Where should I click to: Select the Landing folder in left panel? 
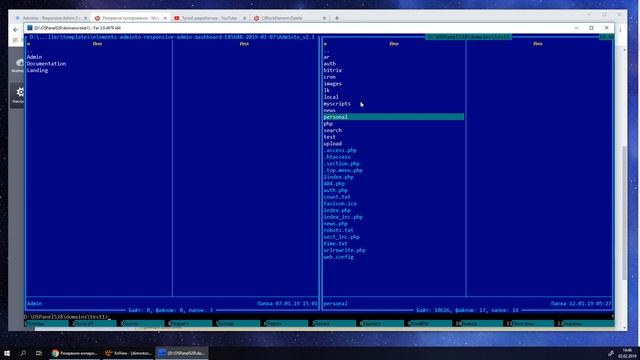[37, 70]
